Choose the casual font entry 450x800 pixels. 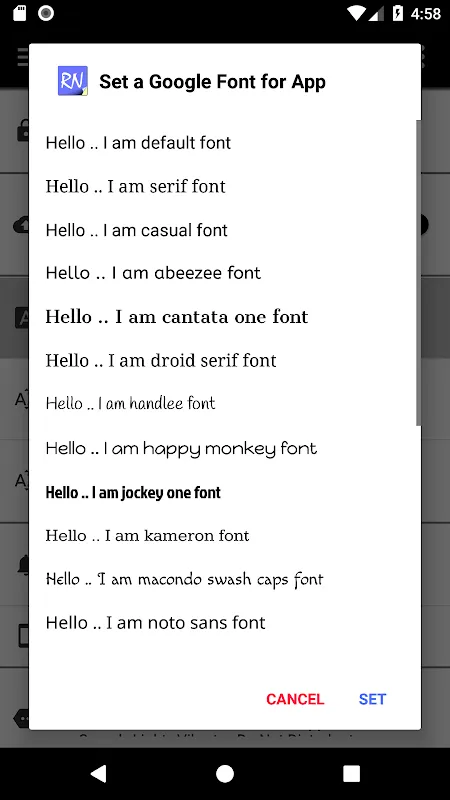pyautogui.click(x=225, y=230)
